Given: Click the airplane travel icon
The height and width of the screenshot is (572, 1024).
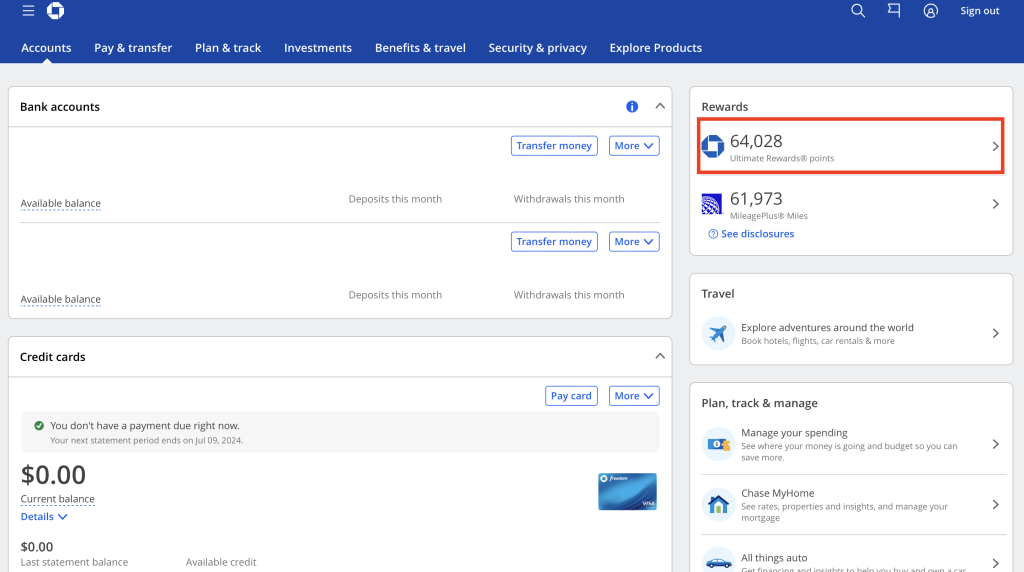Looking at the screenshot, I should pyautogui.click(x=718, y=334).
